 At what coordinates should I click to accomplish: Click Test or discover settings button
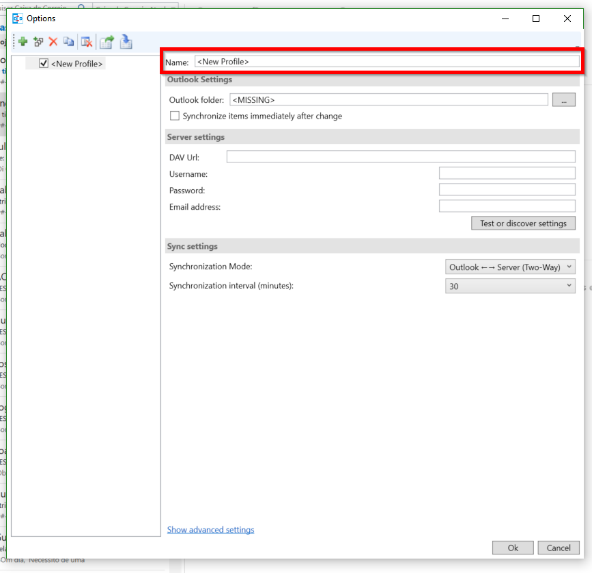click(x=523, y=223)
